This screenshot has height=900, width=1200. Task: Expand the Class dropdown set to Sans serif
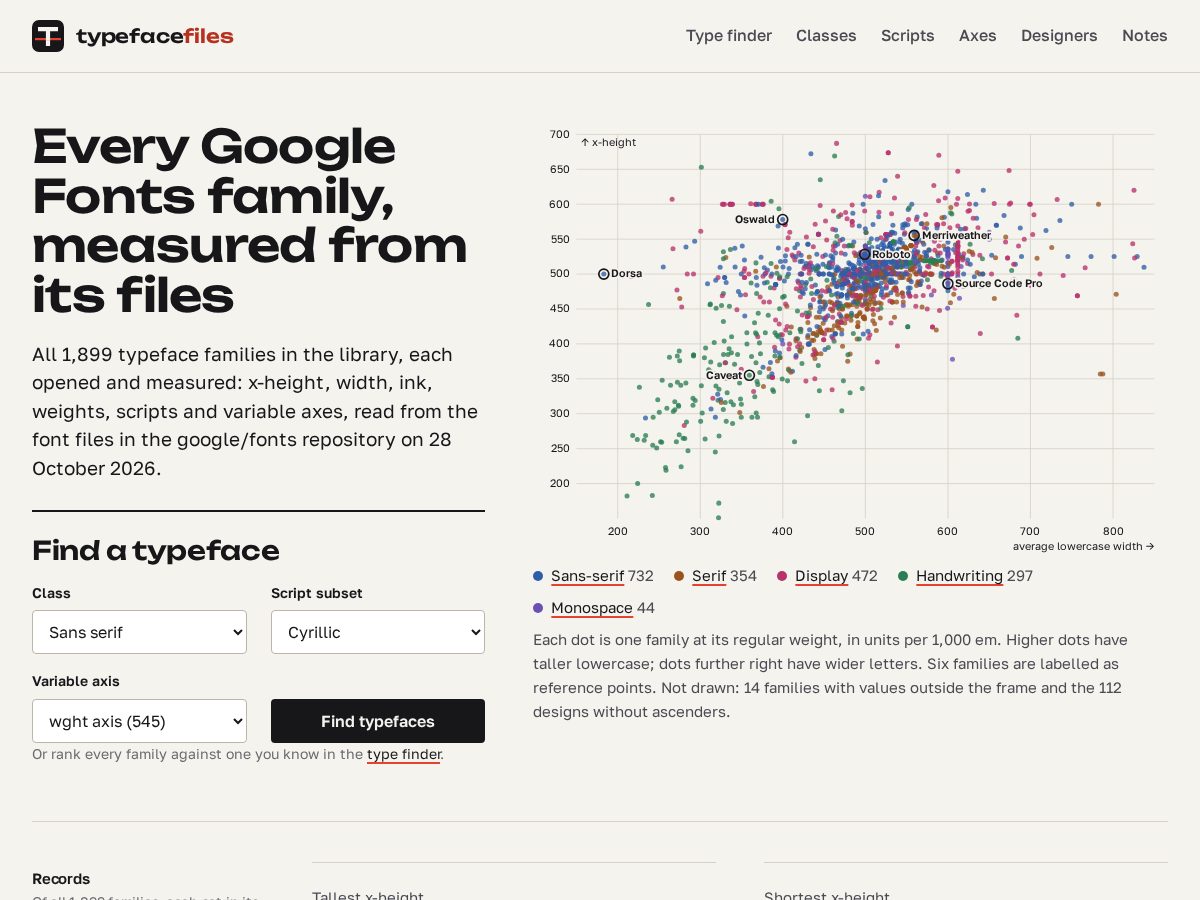pos(139,632)
